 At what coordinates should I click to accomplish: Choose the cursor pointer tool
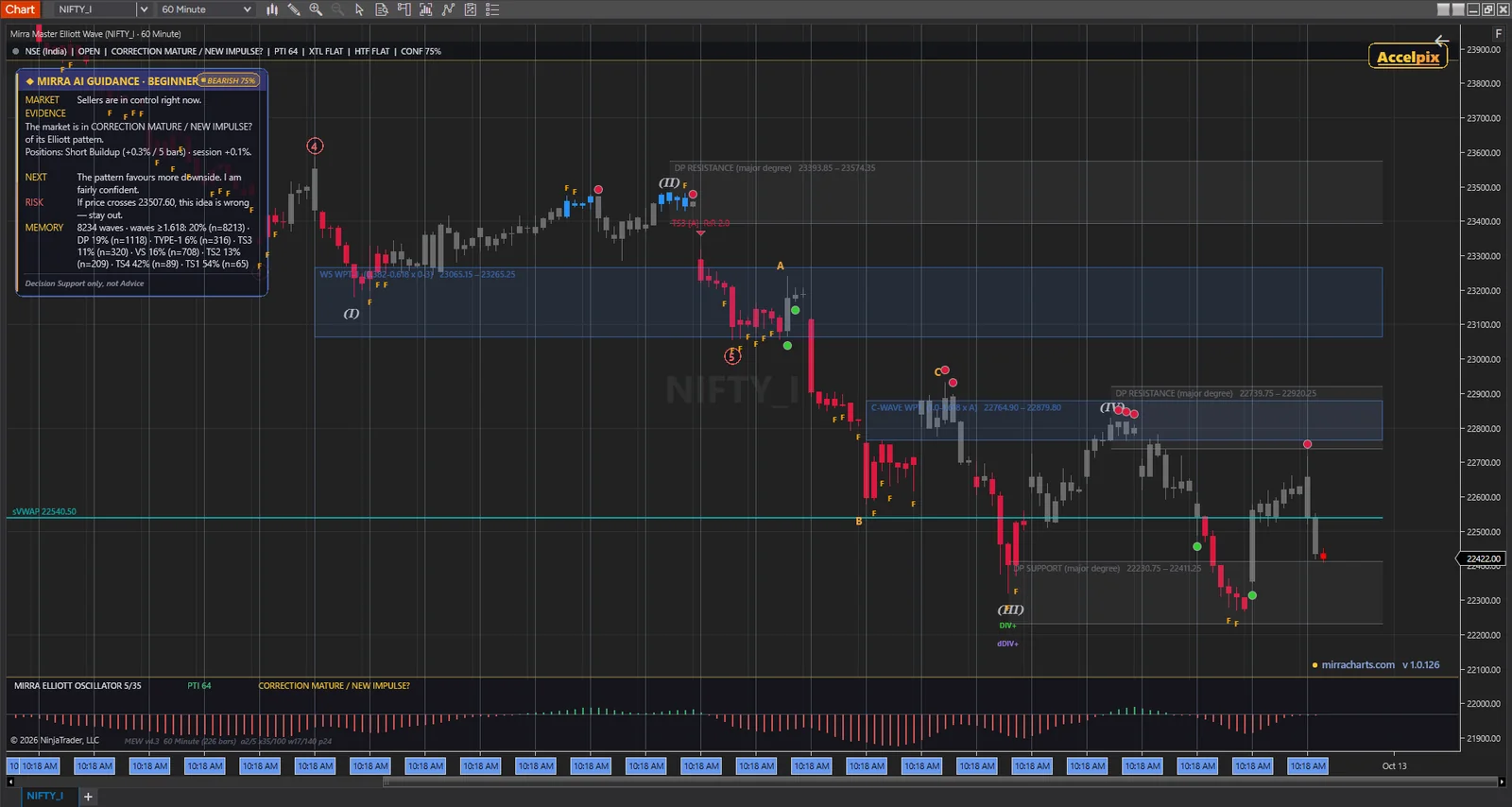(x=359, y=9)
